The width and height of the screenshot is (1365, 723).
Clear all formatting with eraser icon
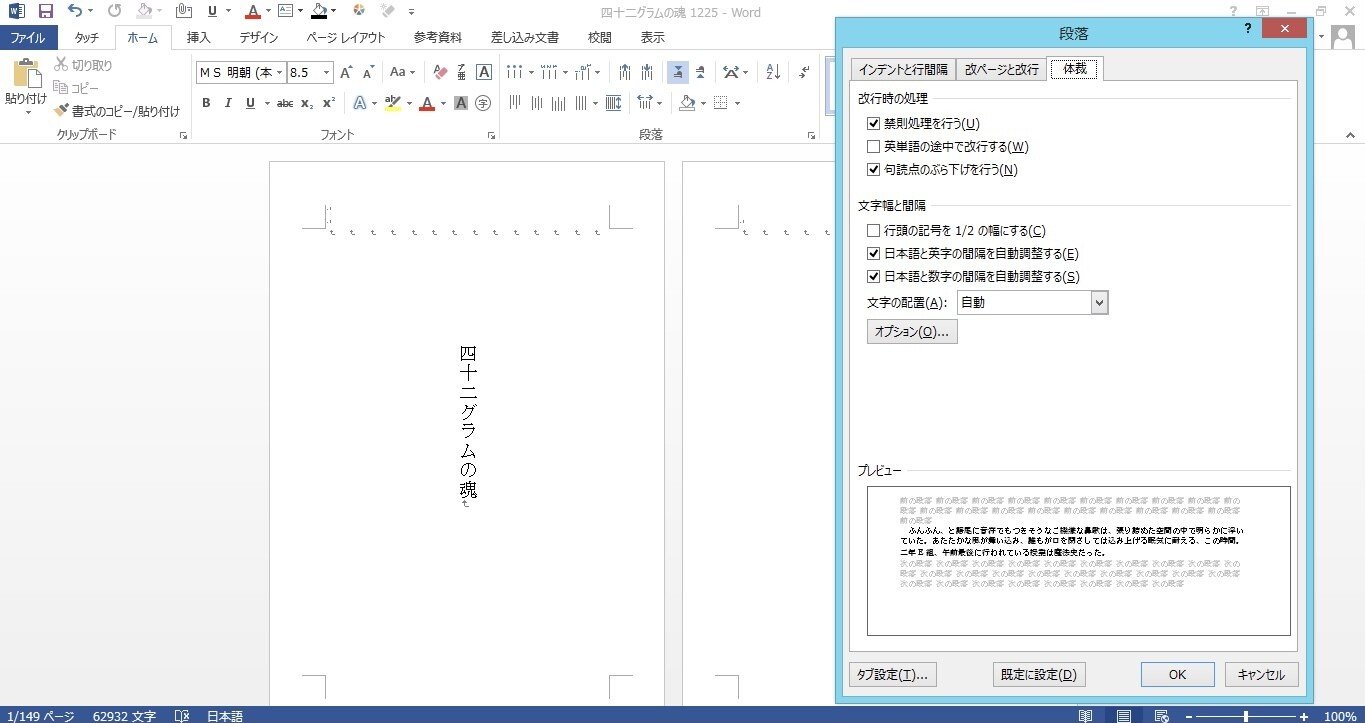[440, 72]
